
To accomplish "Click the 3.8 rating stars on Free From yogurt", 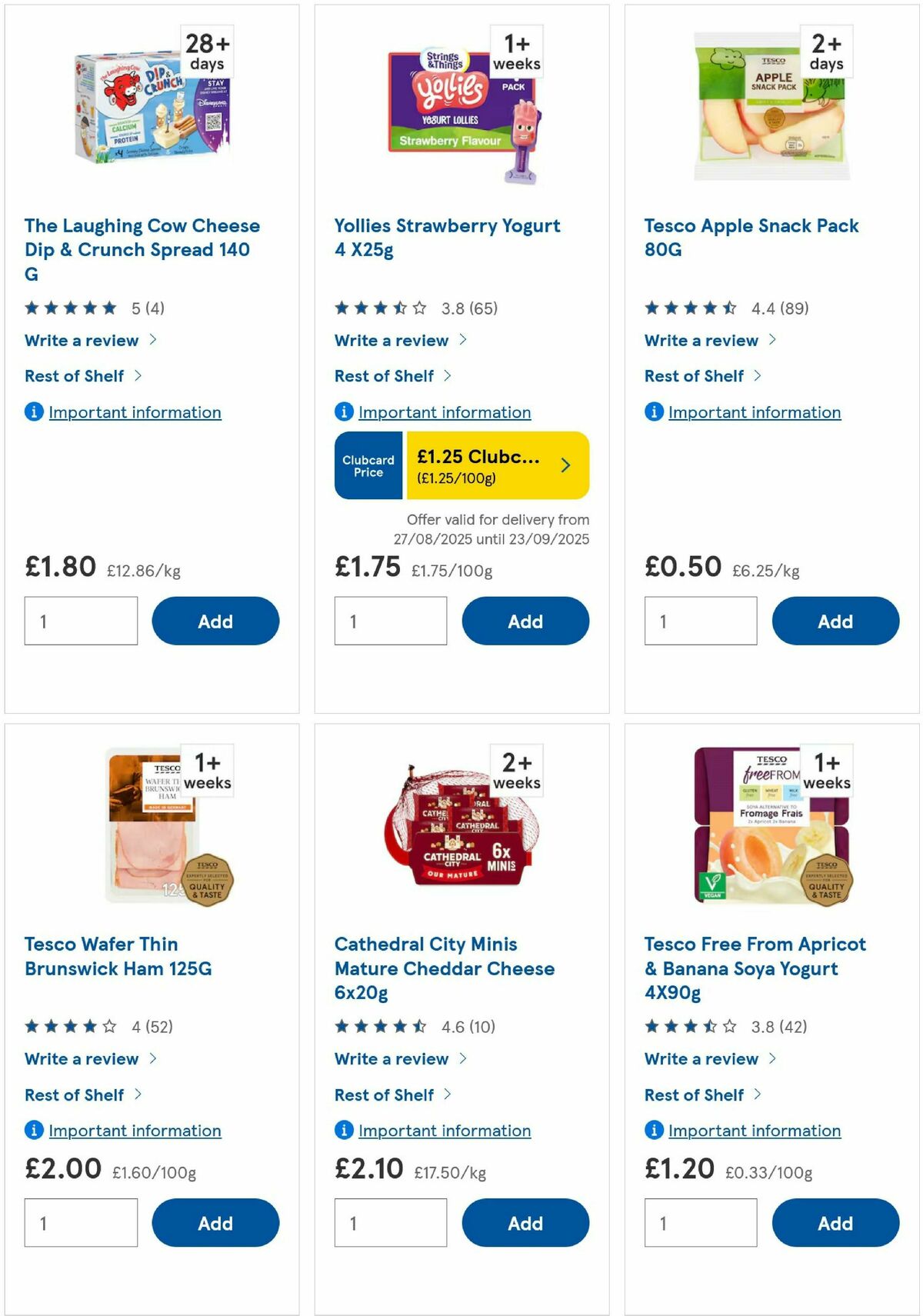I will pyautogui.click(x=689, y=1025).
